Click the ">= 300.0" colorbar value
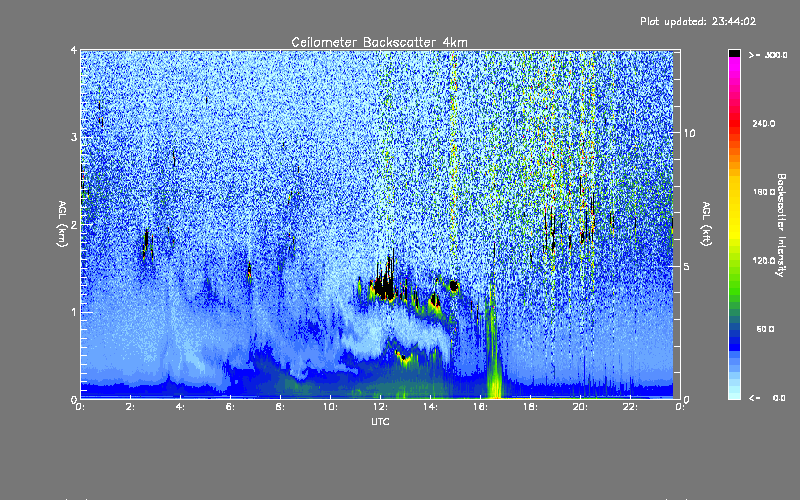800x500 pixels. [x=768, y=55]
